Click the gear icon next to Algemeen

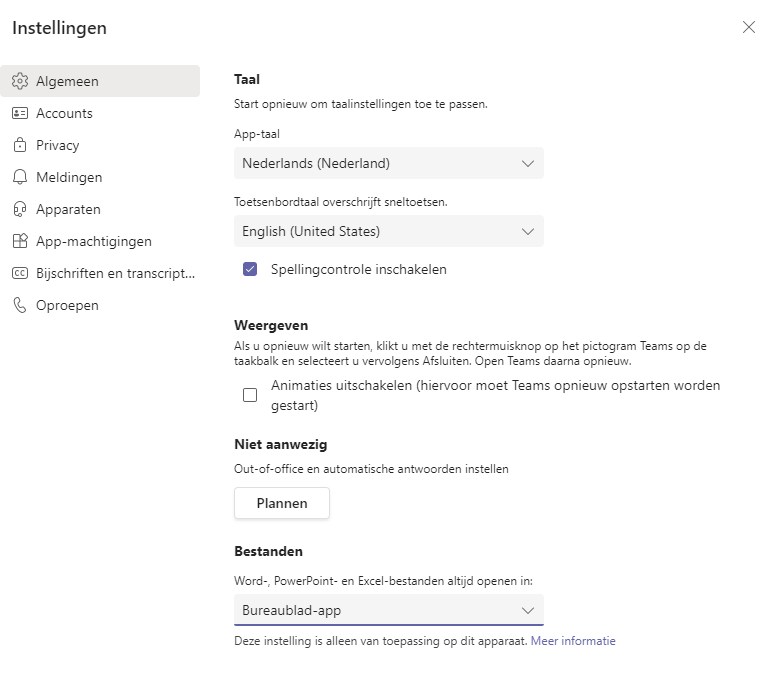point(20,81)
